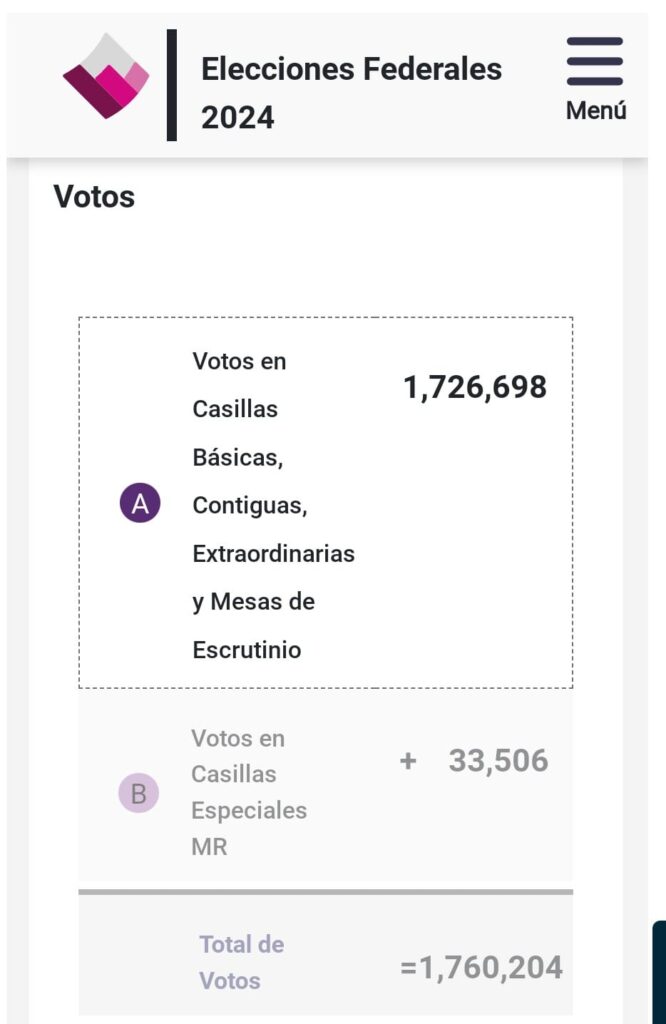Tap the Menú text label
Screen dimensions: 666x1024
pos(596,110)
